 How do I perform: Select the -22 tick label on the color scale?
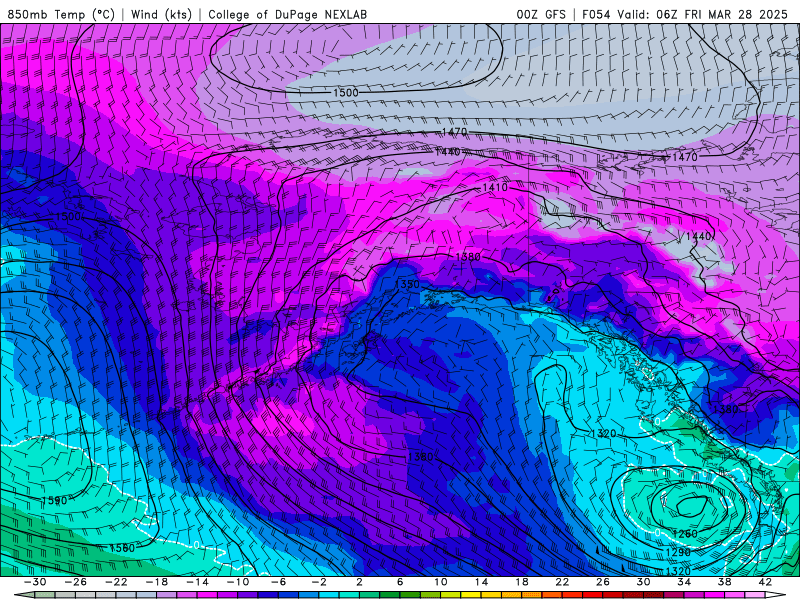click(116, 582)
